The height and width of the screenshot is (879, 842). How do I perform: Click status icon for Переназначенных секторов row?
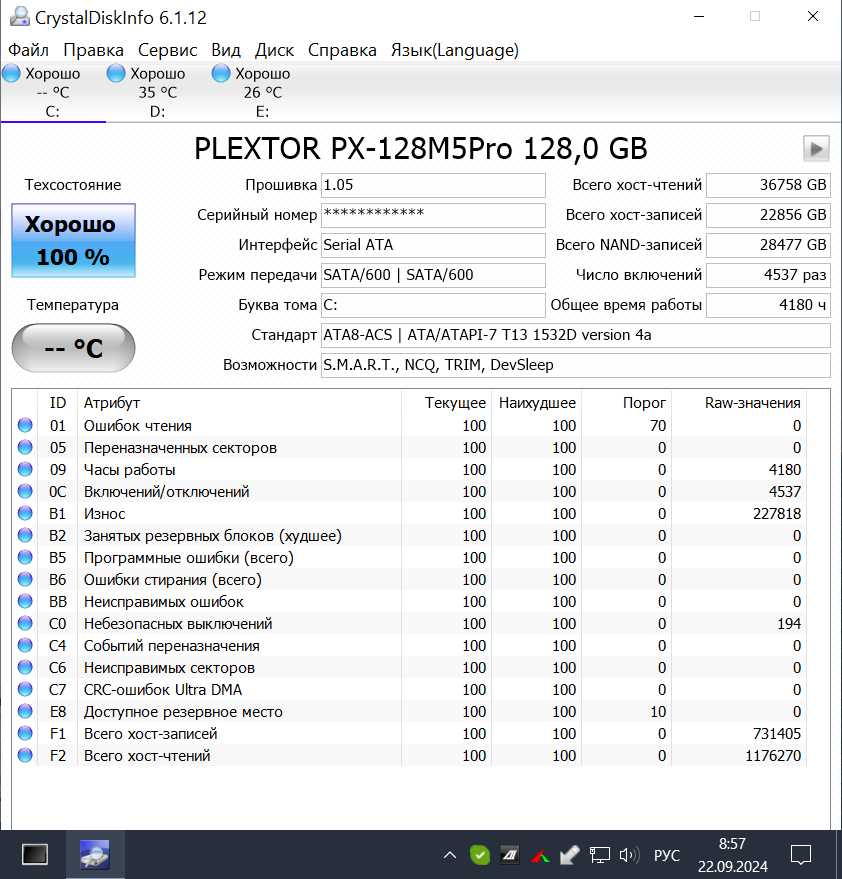click(25, 447)
